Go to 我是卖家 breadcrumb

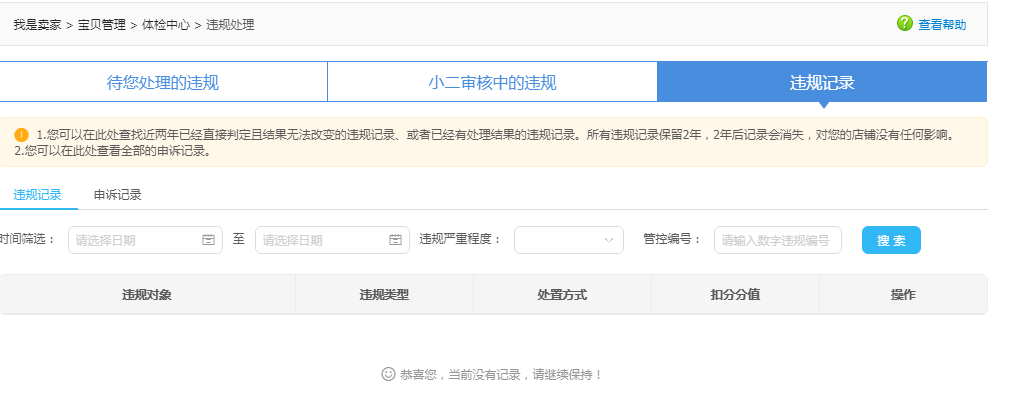pyautogui.click(x=37, y=24)
